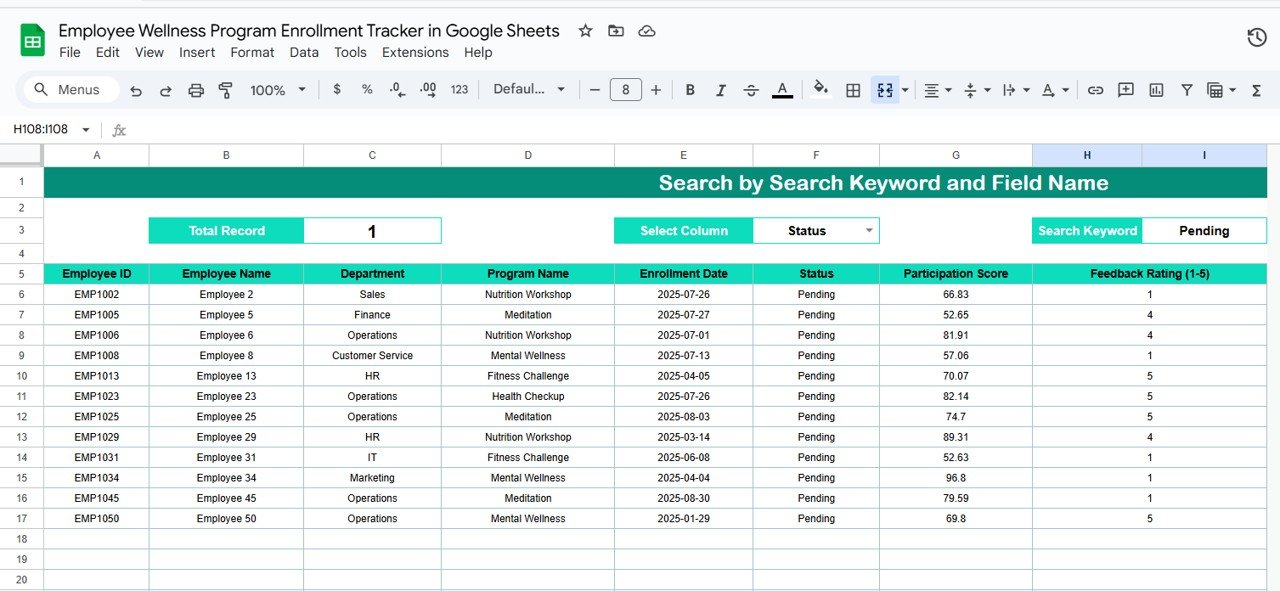Increase font size with plus button

click(x=656, y=90)
